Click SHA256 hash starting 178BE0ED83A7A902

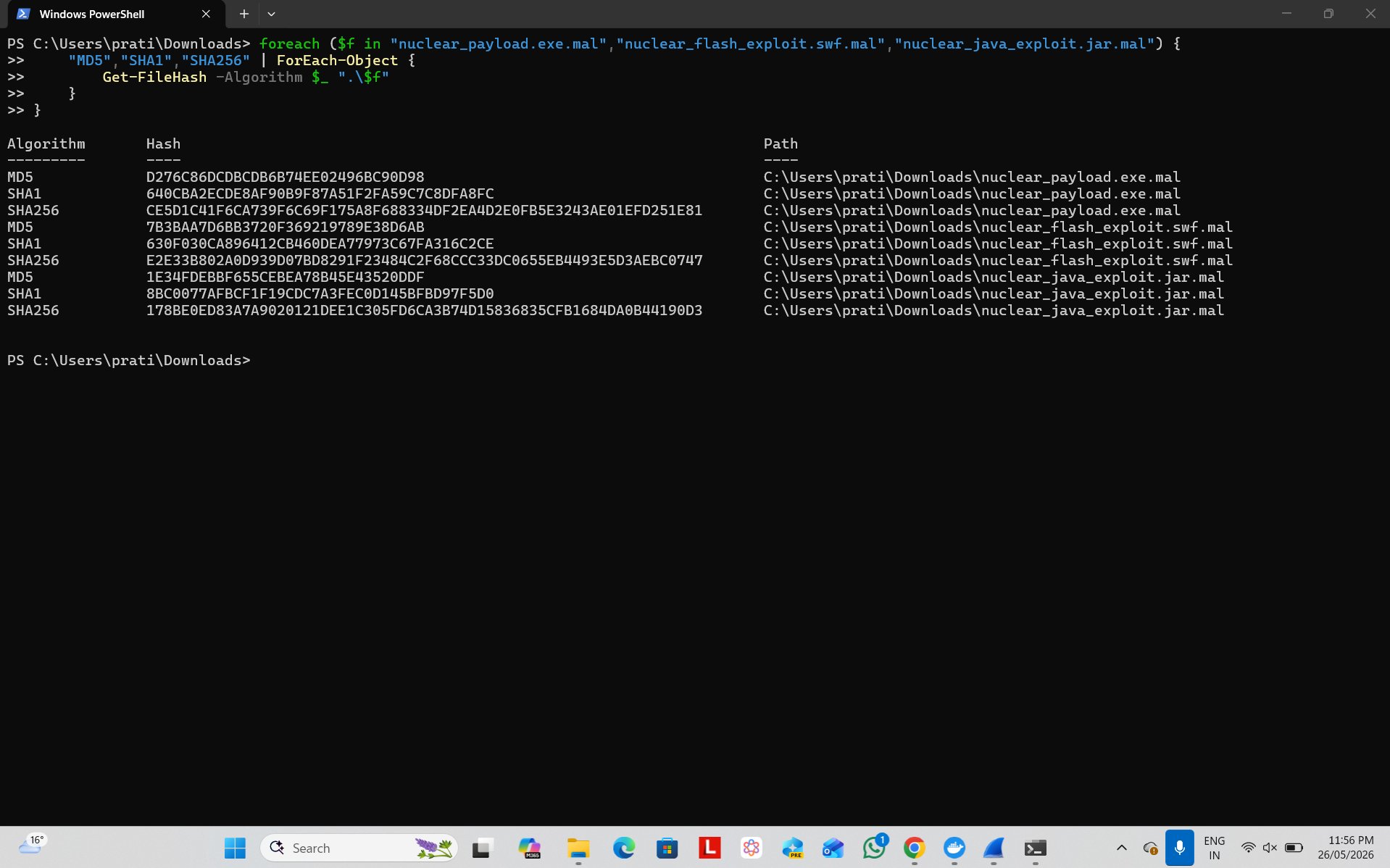coord(424,310)
